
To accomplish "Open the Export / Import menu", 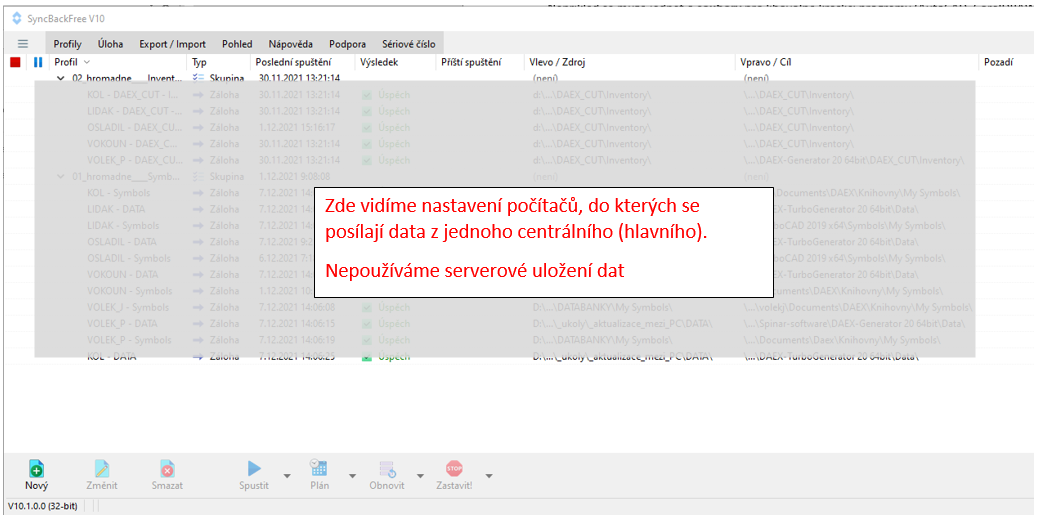I will [x=172, y=44].
